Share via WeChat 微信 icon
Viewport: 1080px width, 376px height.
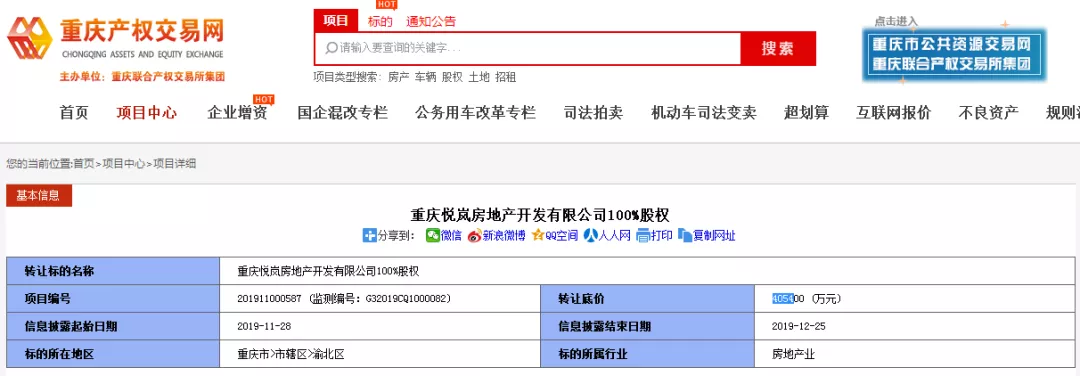pyautogui.click(x=432, y=236)
